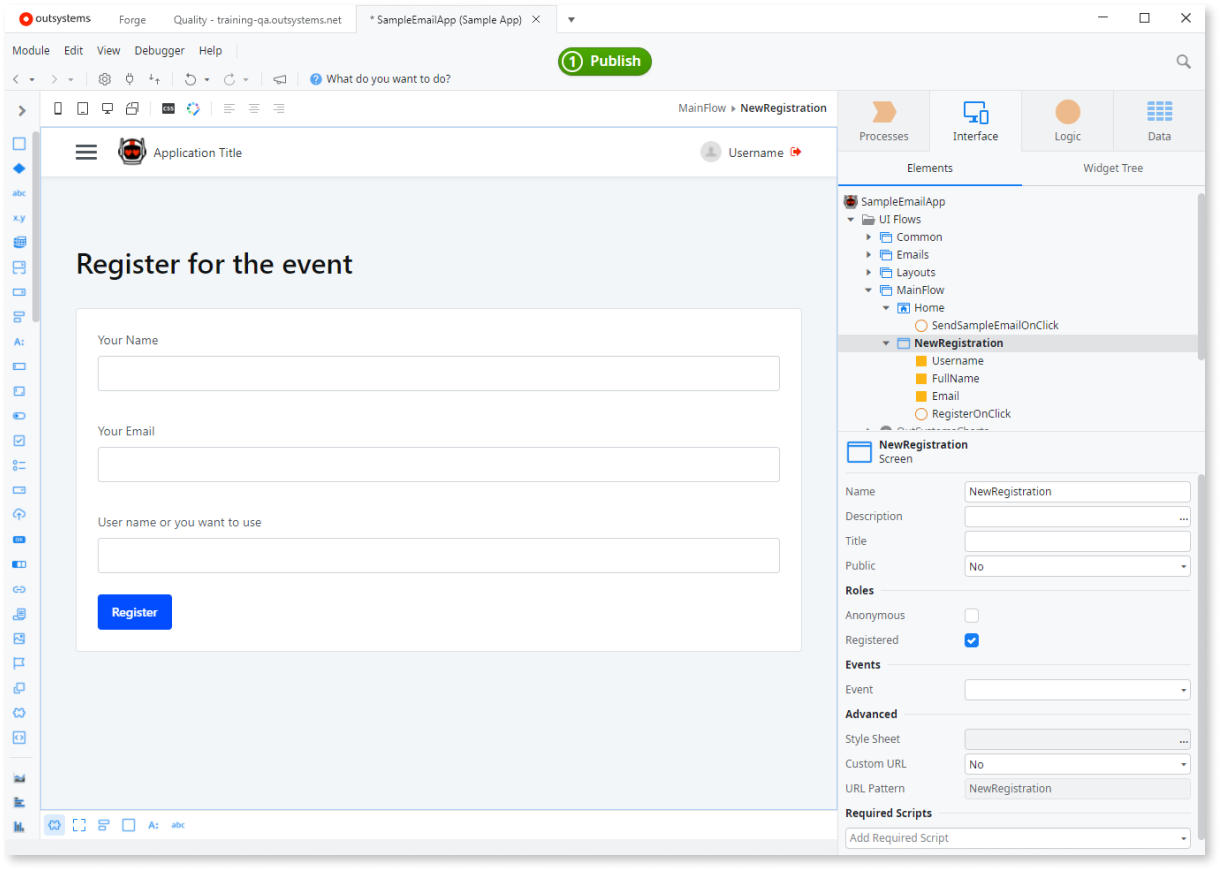Click the green Publish button
Screen dimensions: 1220x870
(x=604, y=61)
